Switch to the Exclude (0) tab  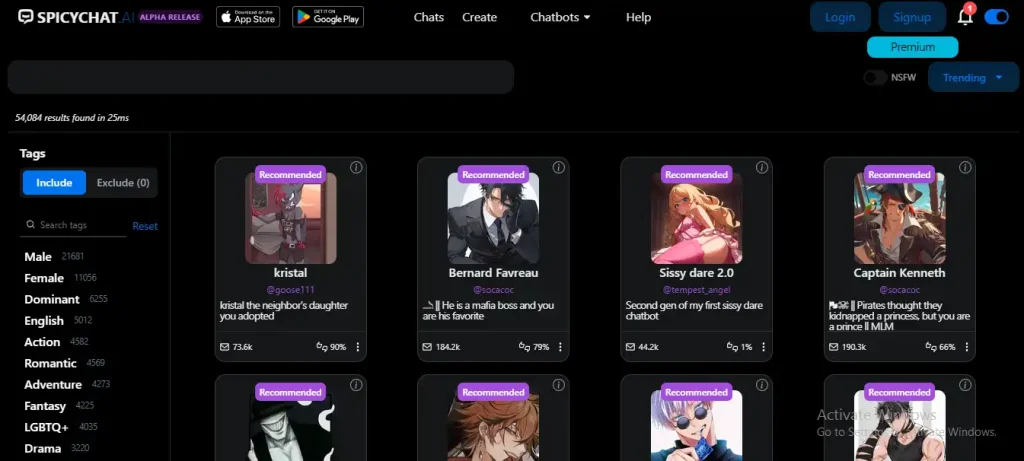[x=123, y=183]
